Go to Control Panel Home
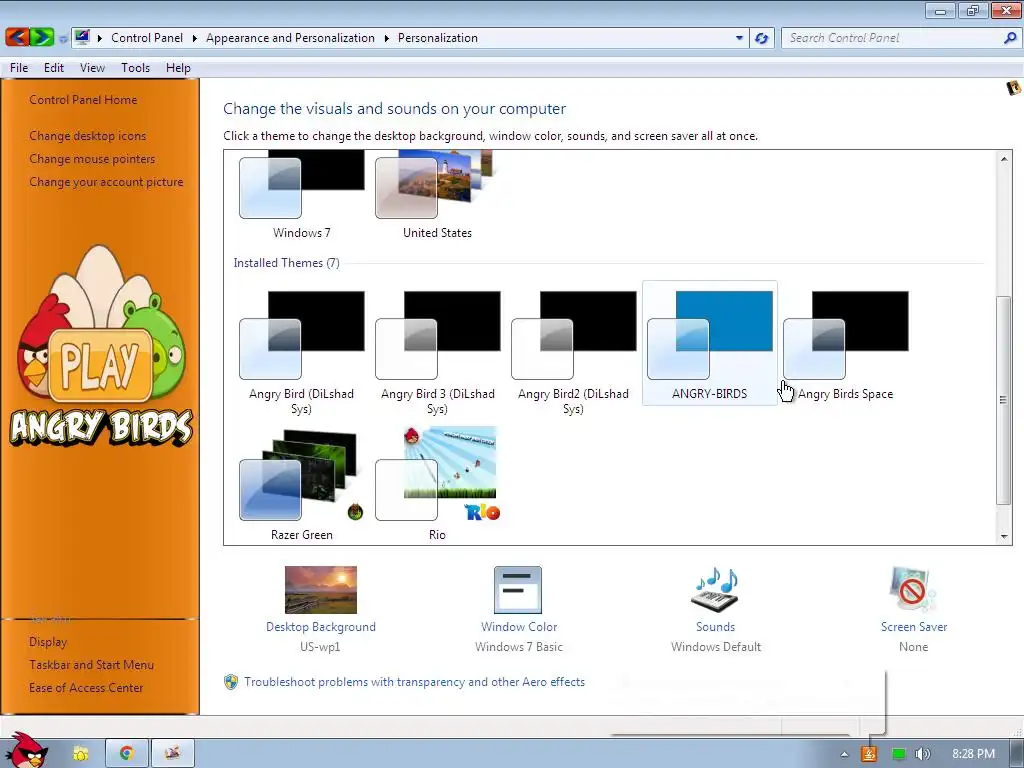This screenshot has width=1024, height=768. point(83,100)
